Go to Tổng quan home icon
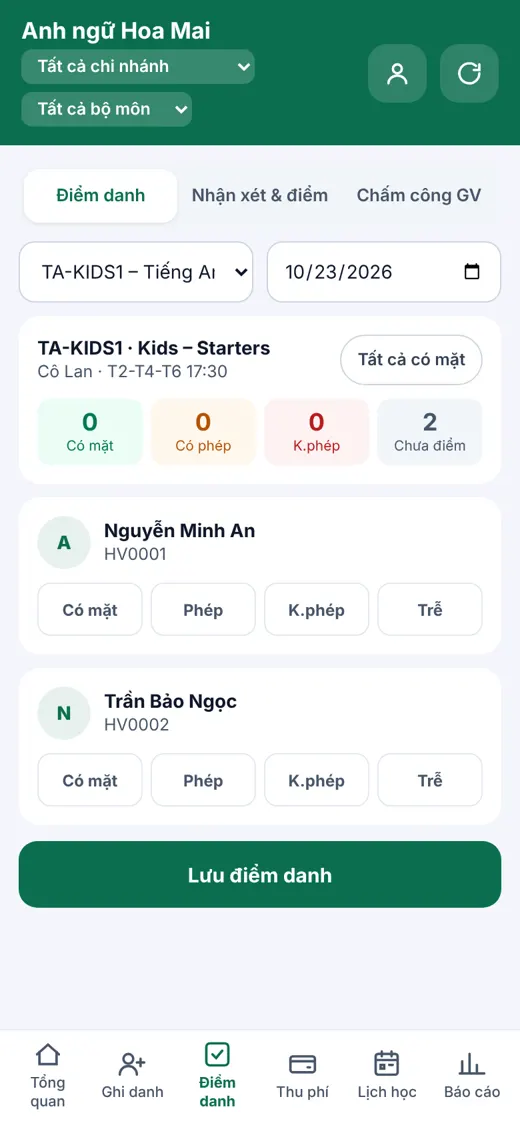 47,1055
